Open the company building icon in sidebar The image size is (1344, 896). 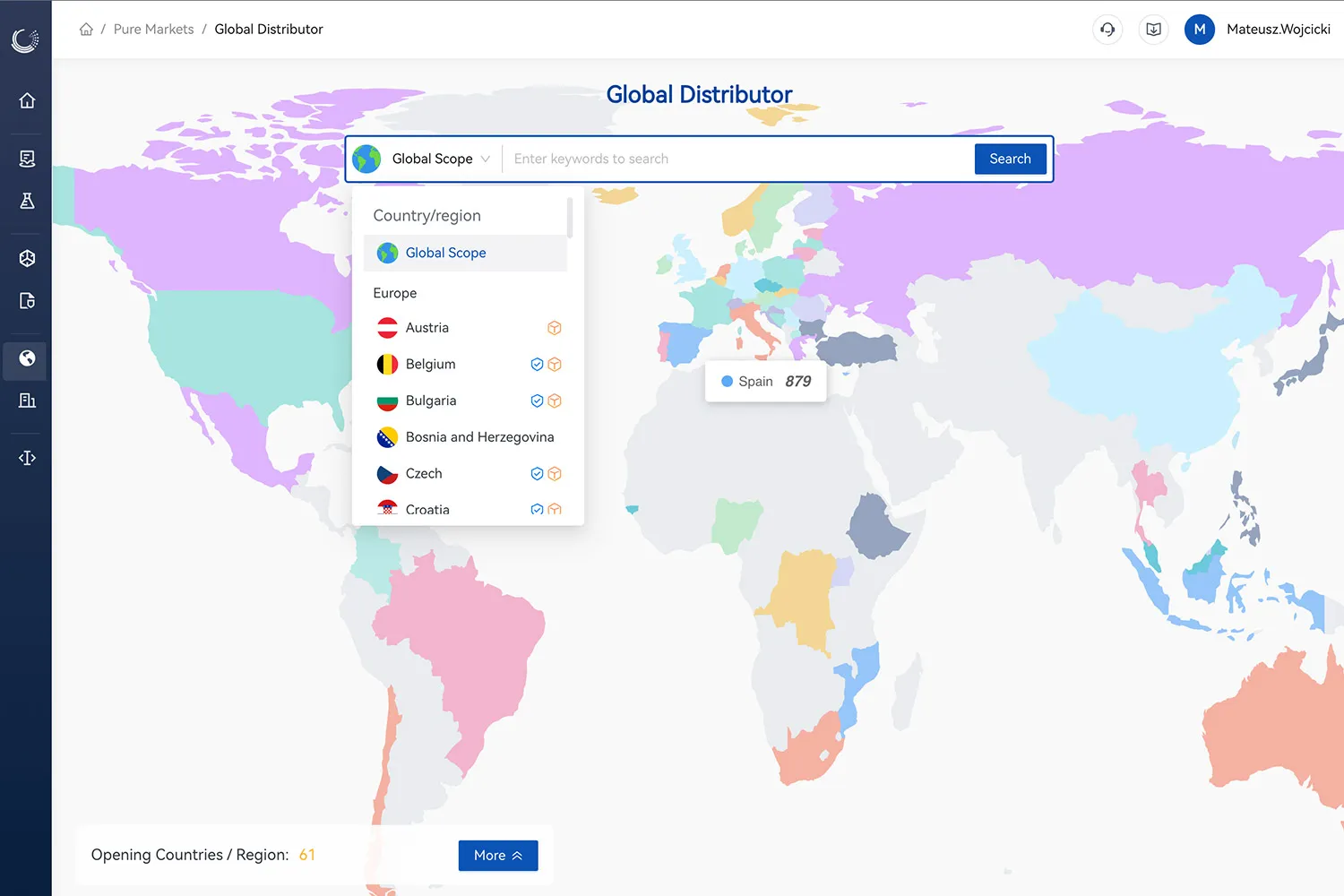click(x=27, y=401)
